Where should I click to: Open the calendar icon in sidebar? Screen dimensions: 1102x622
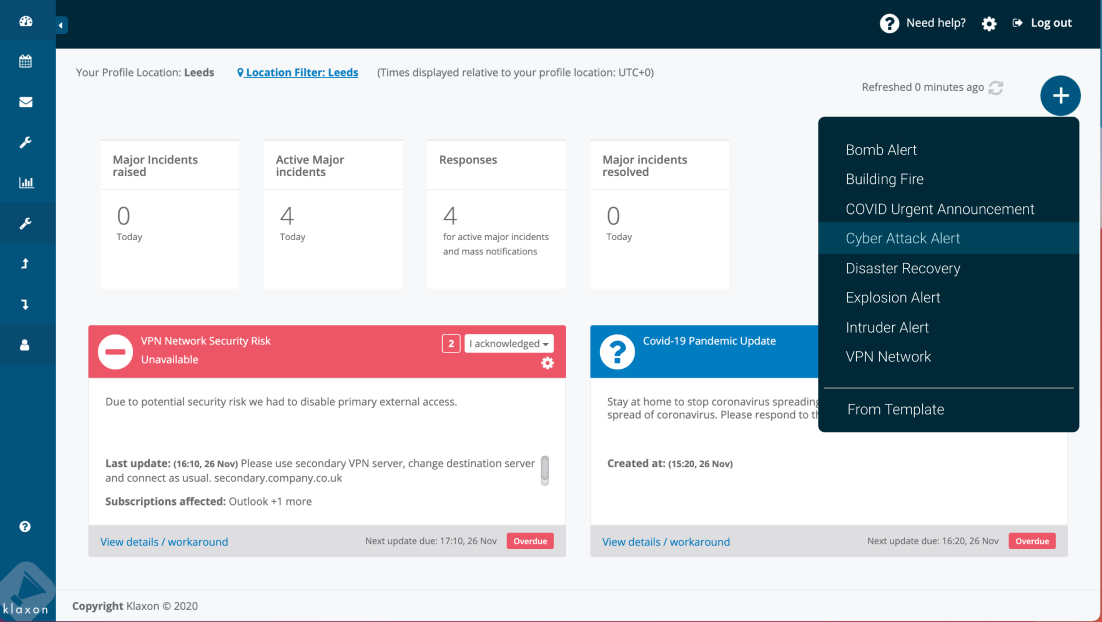26,62
